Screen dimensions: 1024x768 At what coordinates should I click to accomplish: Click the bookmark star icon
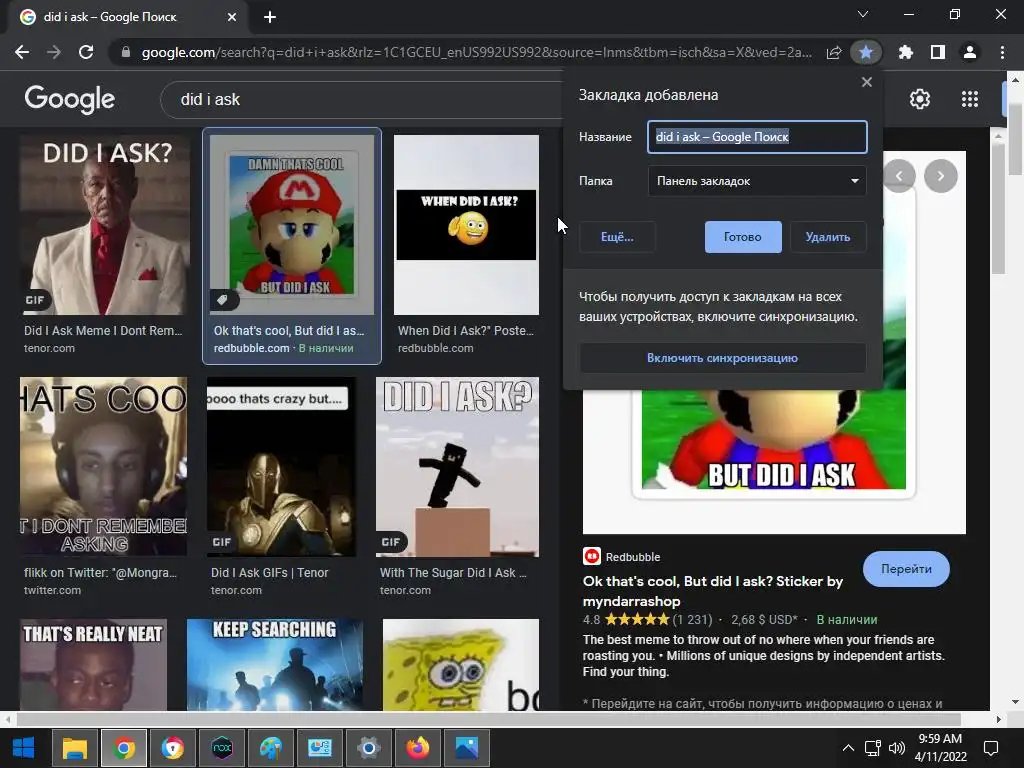866,52
